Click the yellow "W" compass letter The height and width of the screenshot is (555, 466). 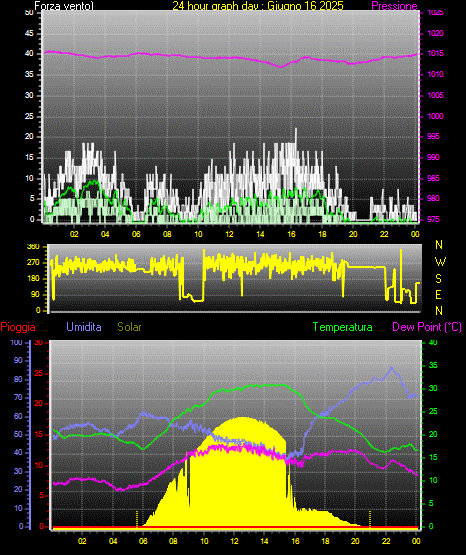click(440, 262)
